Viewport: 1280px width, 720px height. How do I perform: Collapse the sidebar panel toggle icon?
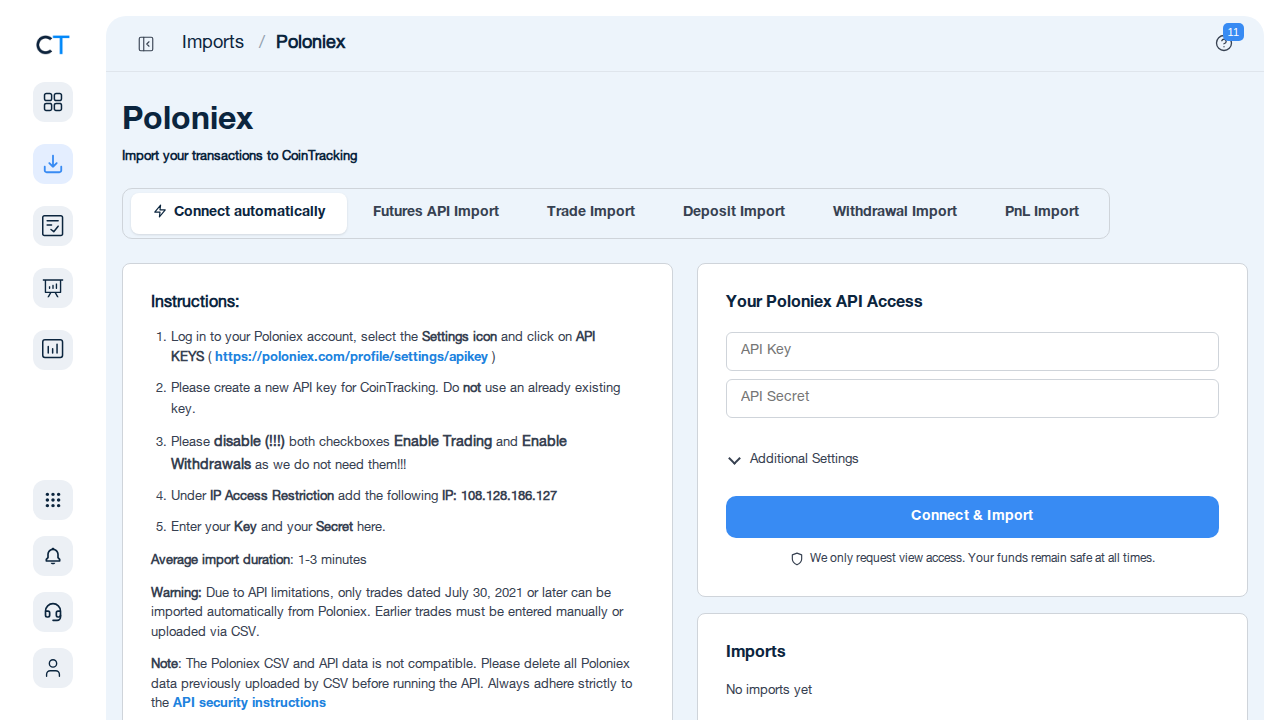[x=146, y=43]
